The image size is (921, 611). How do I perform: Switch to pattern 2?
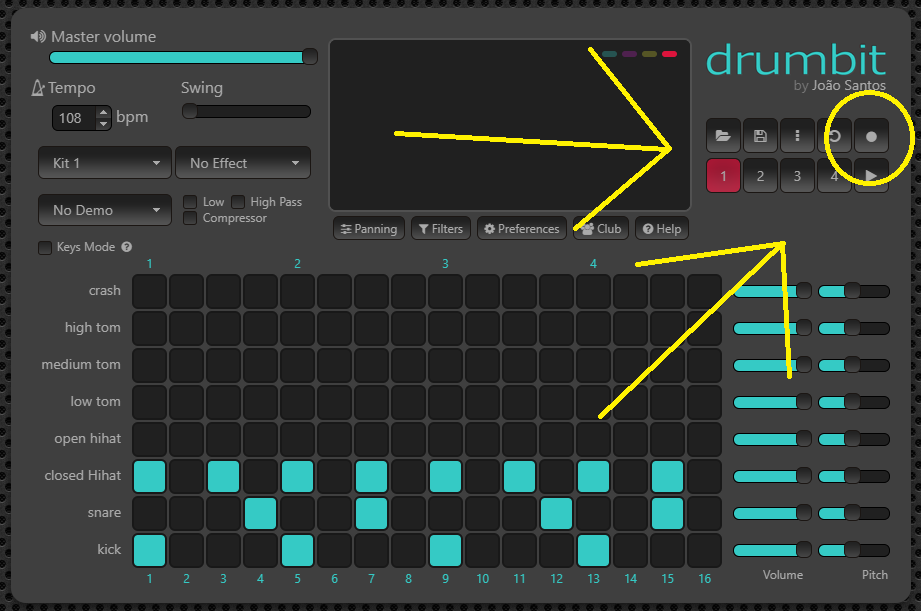pyautogui.click(x=760, y=176)
